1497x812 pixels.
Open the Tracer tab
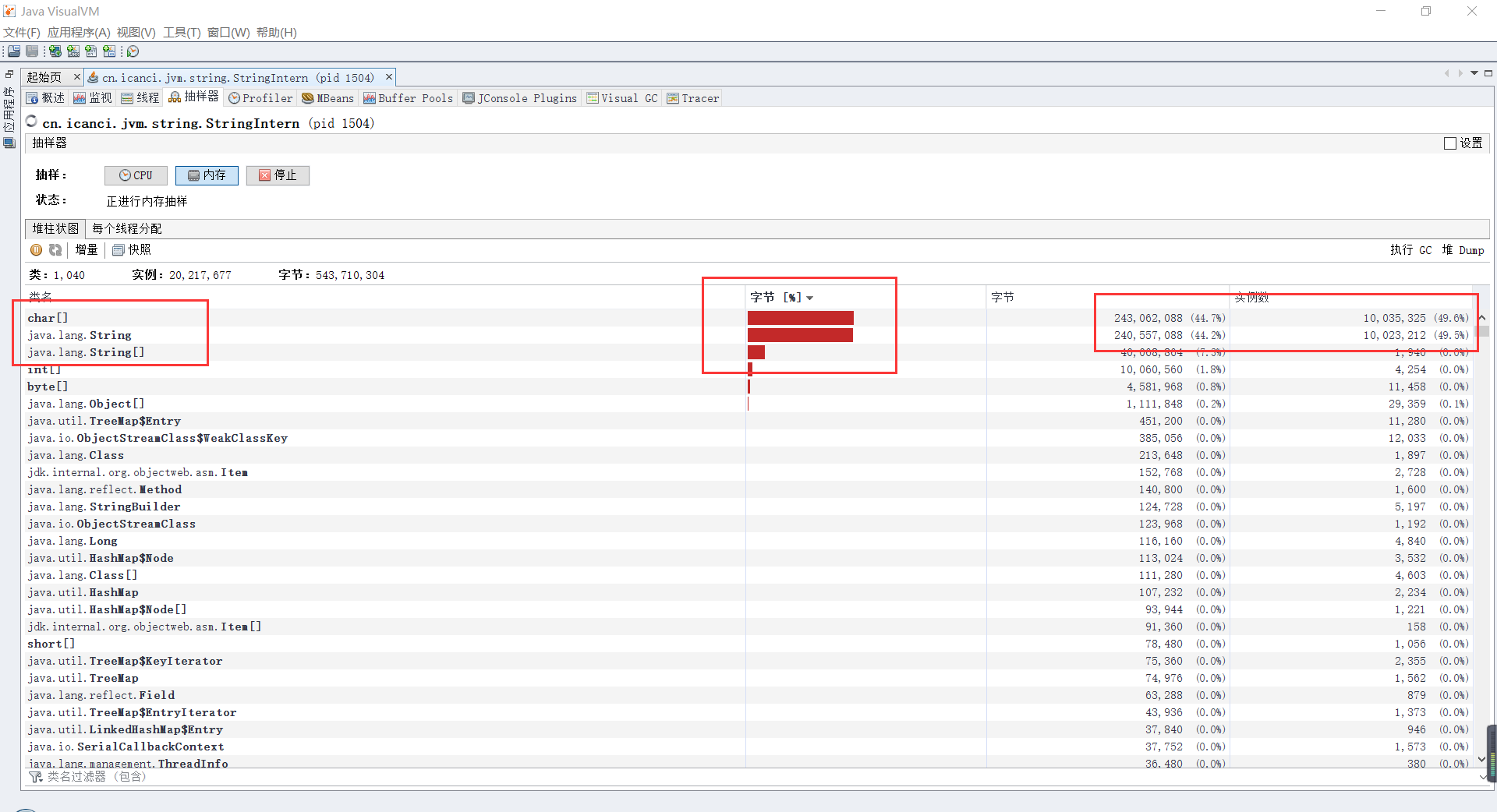(x=693, y=98)
